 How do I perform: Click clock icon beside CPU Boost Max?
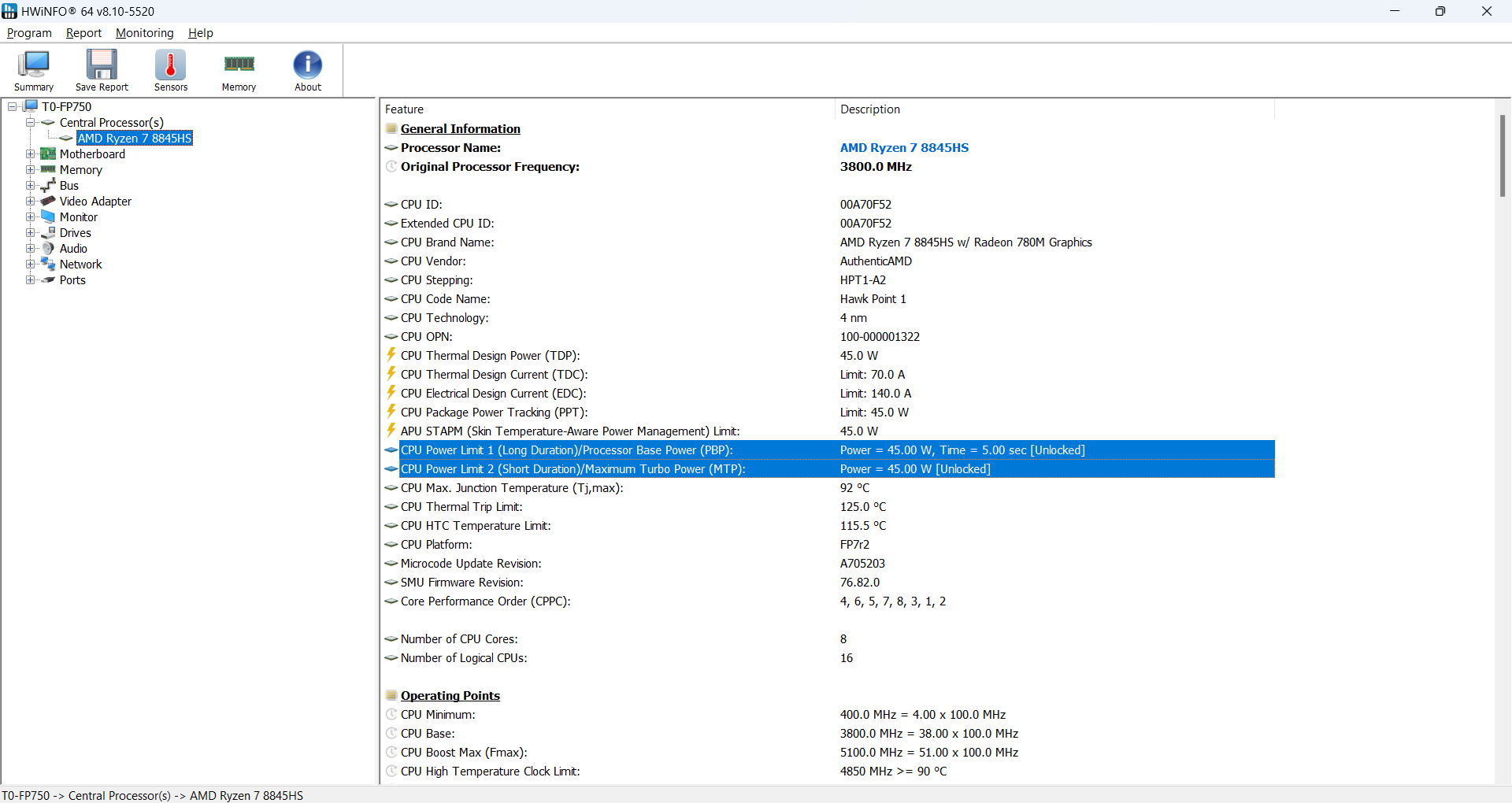(x=391, y=752)
